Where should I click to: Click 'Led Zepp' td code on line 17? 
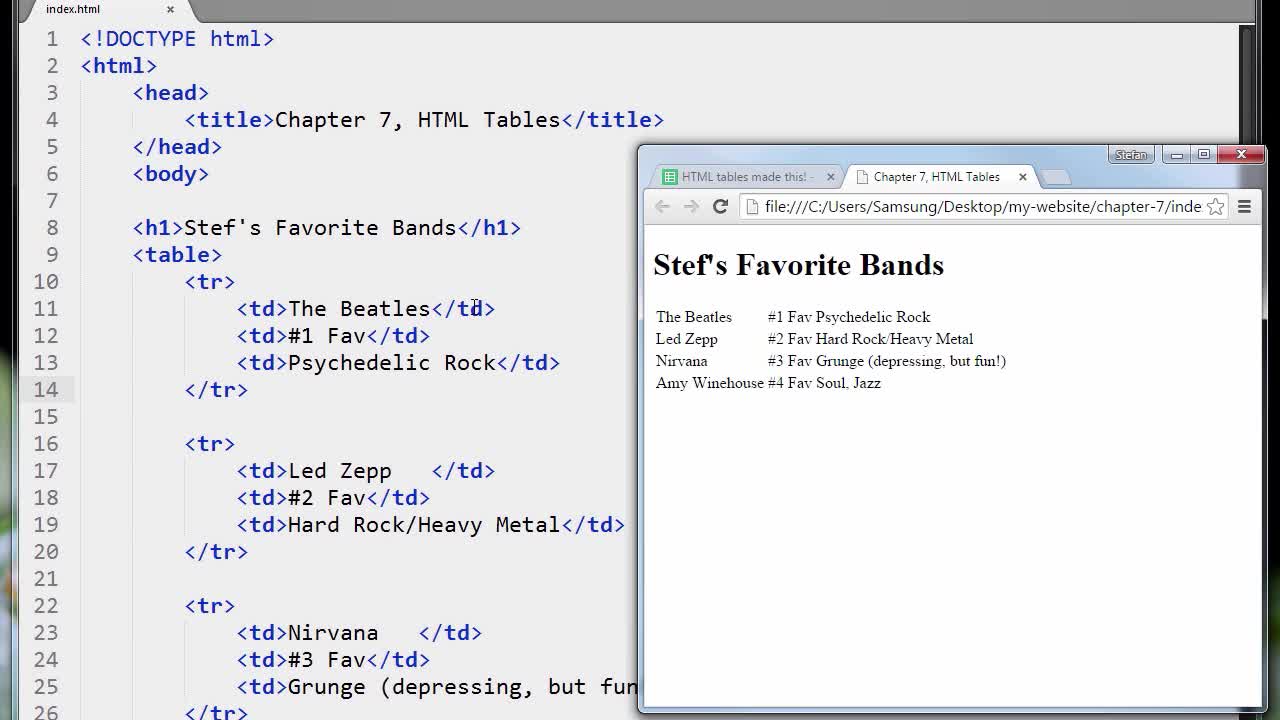click(365, 470)
